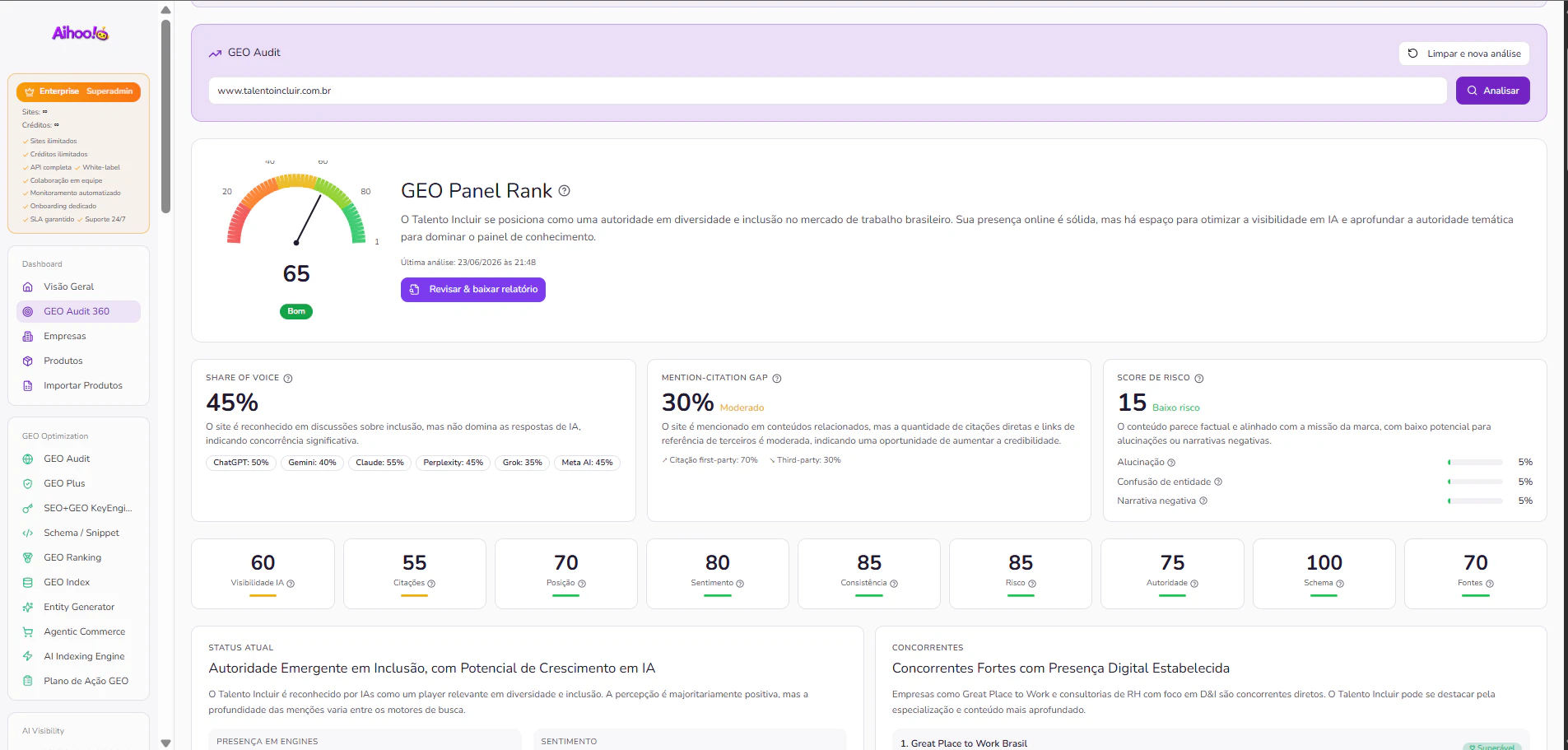Click the Schema score card 100
1568x750 pixels.
pyautogui.click(x=1324, y=574)
